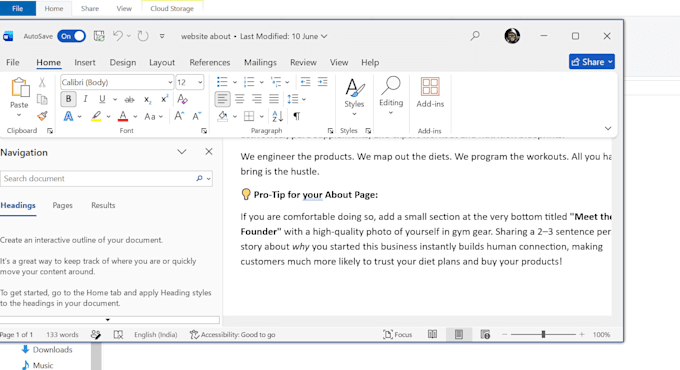
Task: Click the Shading paint bucket icon
Action: point(223,116)
